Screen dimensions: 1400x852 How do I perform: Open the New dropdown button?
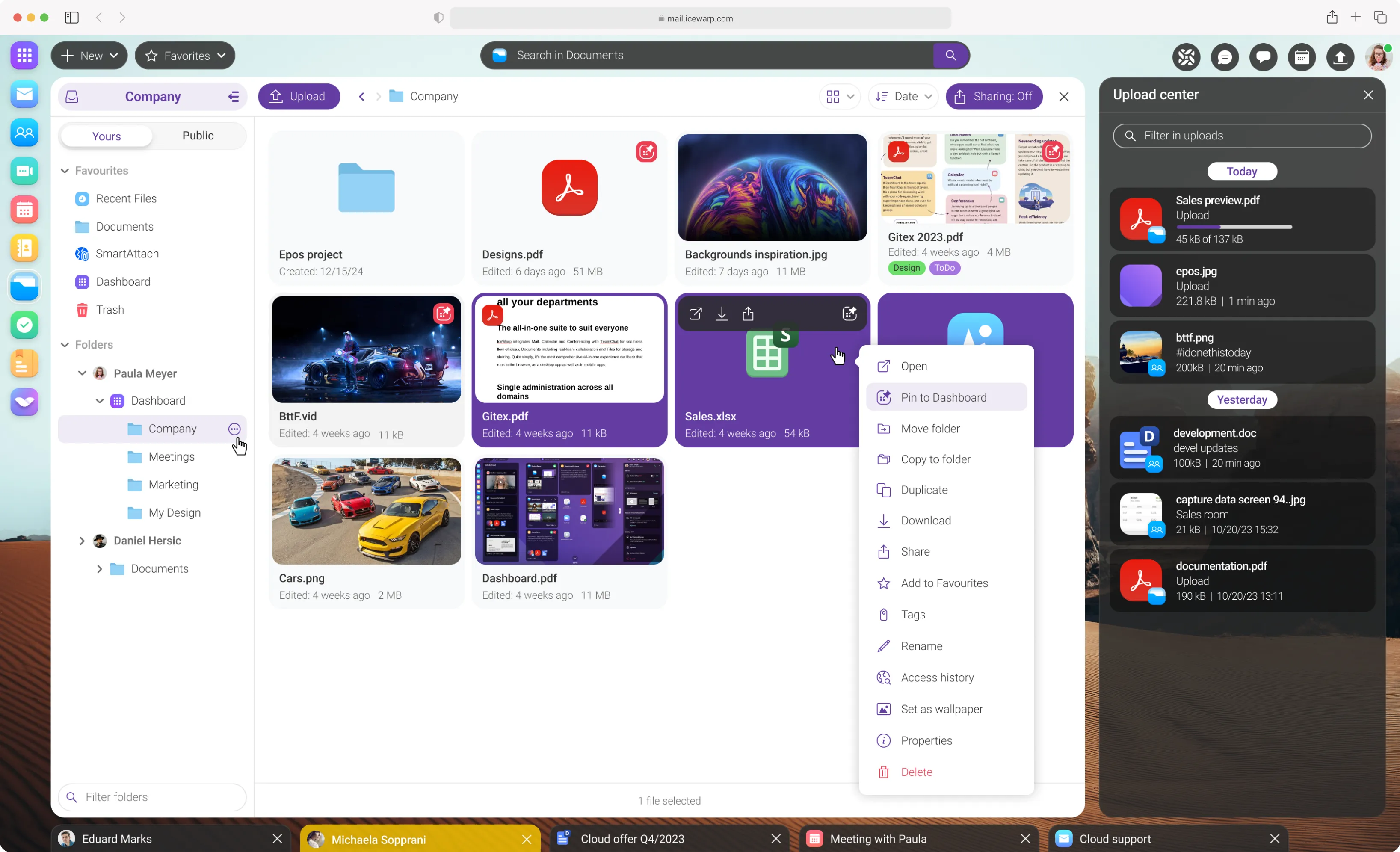click(x=89, y=56)
